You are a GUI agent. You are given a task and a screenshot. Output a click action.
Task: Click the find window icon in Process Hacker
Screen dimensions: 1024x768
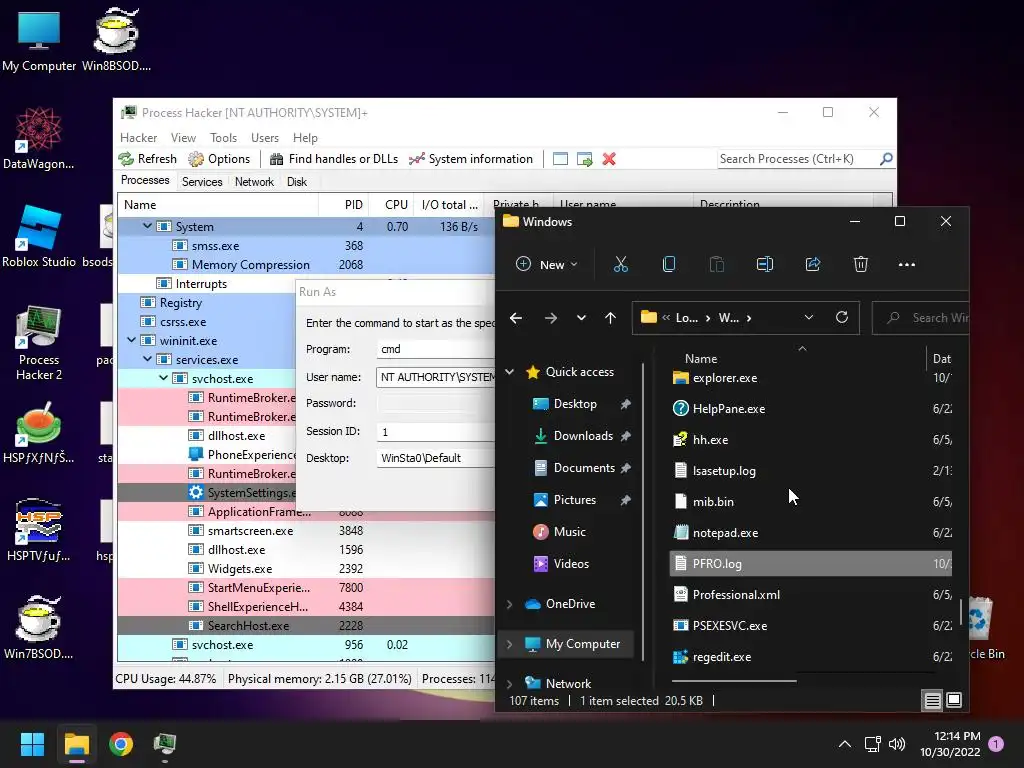(560, 159)
